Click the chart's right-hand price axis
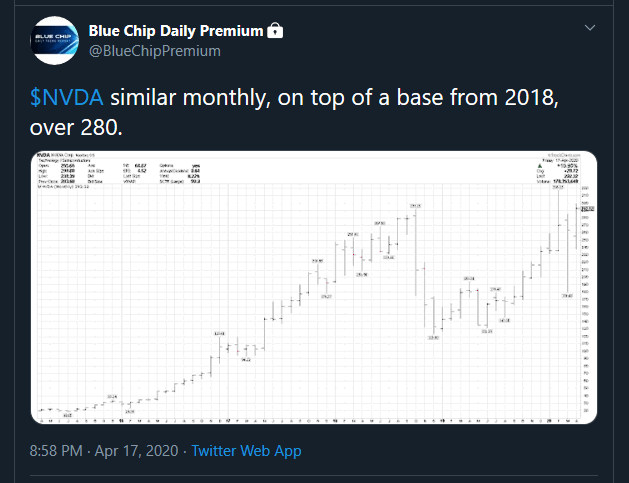This screenshot has width=629, height=483. click(586, 299)
